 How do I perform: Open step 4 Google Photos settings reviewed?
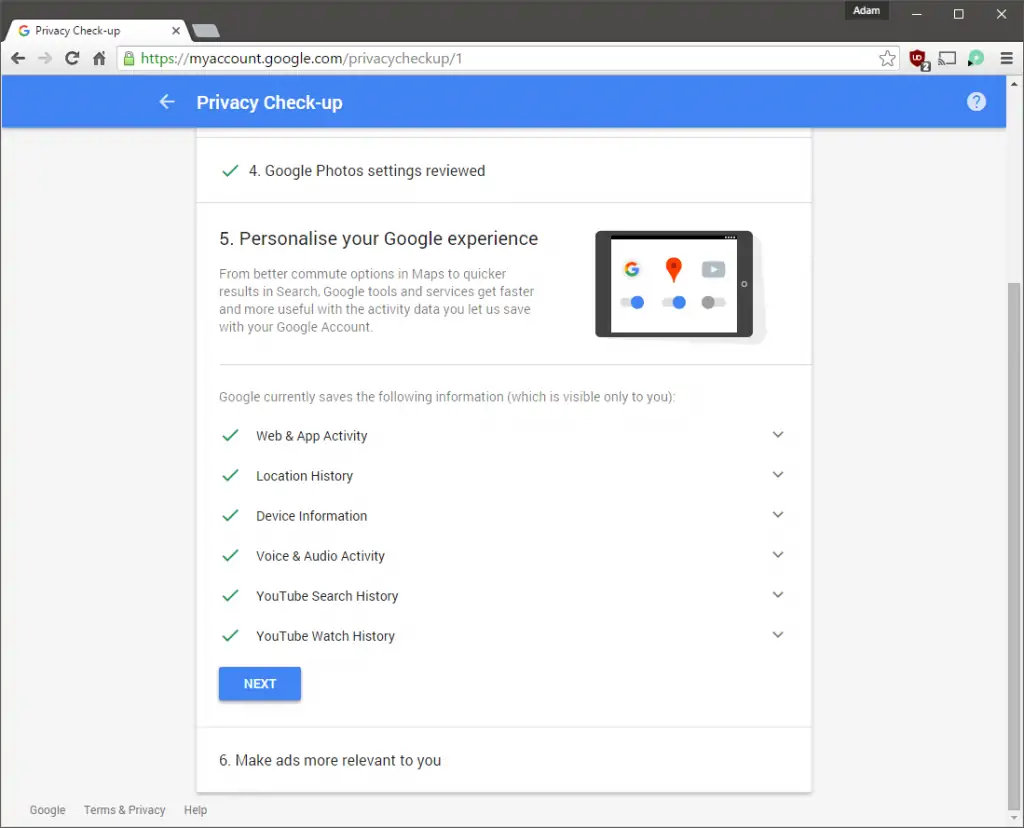[x=504, y=170]
